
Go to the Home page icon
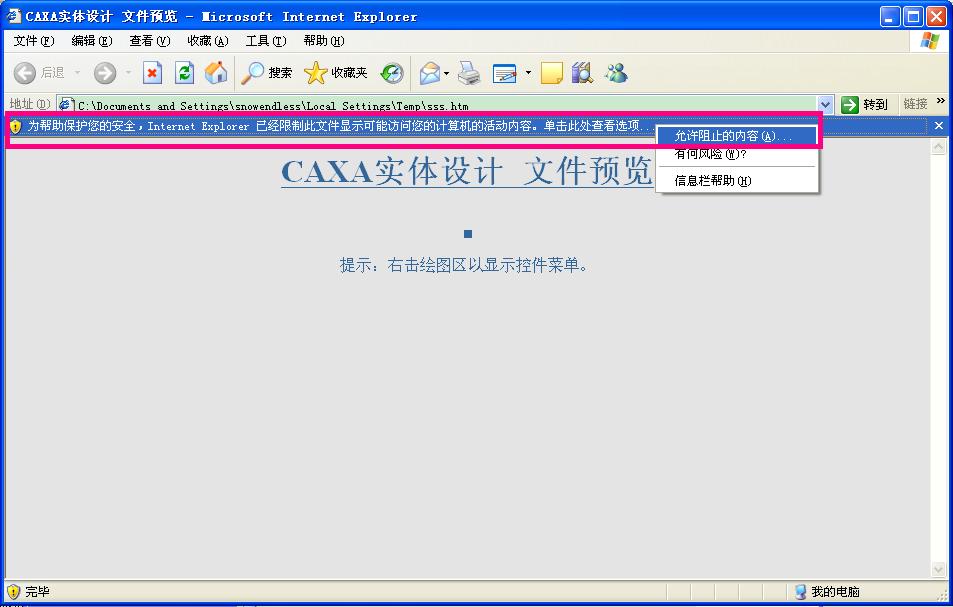(216, 73)
